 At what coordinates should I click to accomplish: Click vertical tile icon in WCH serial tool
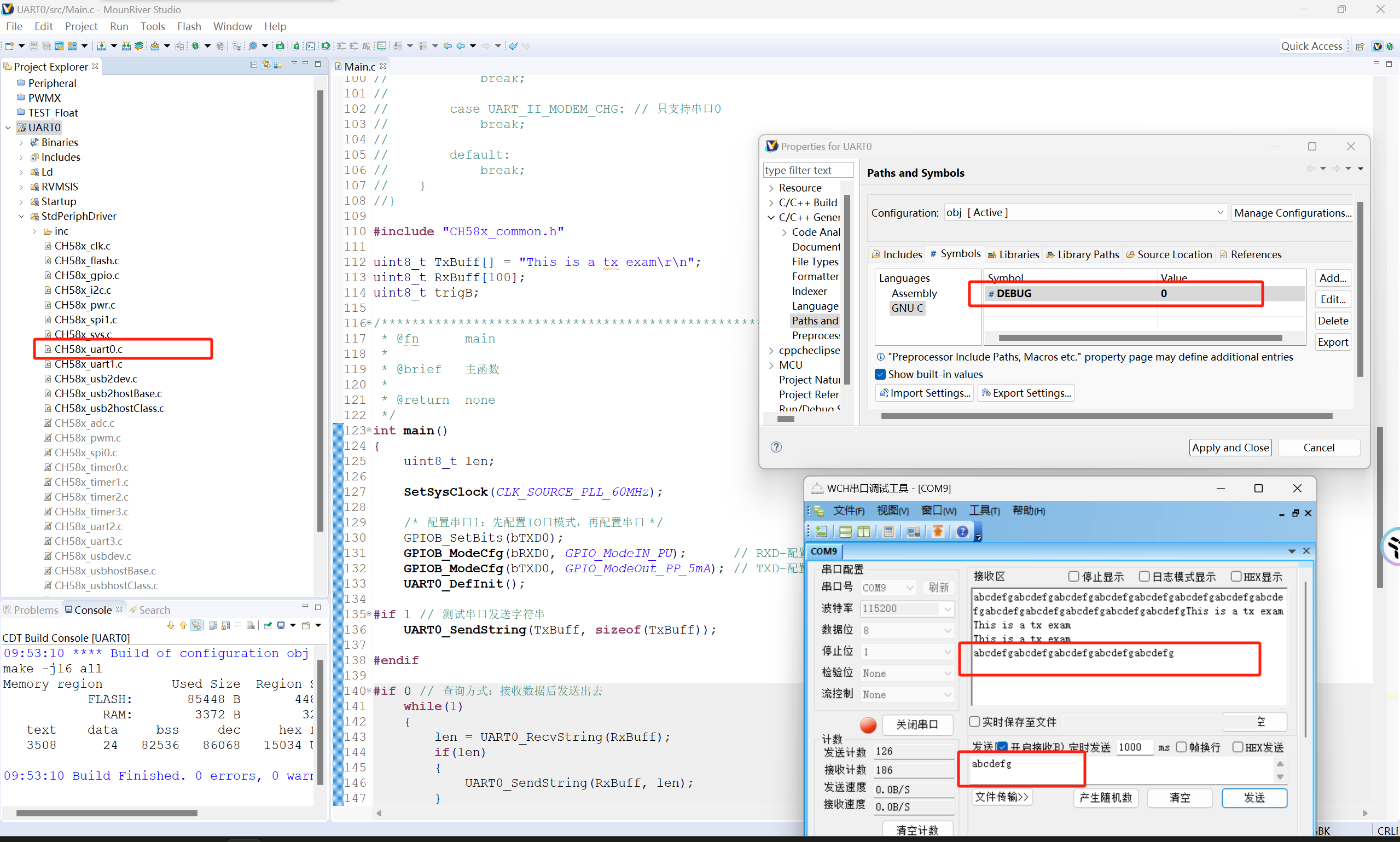coord(863,531)
